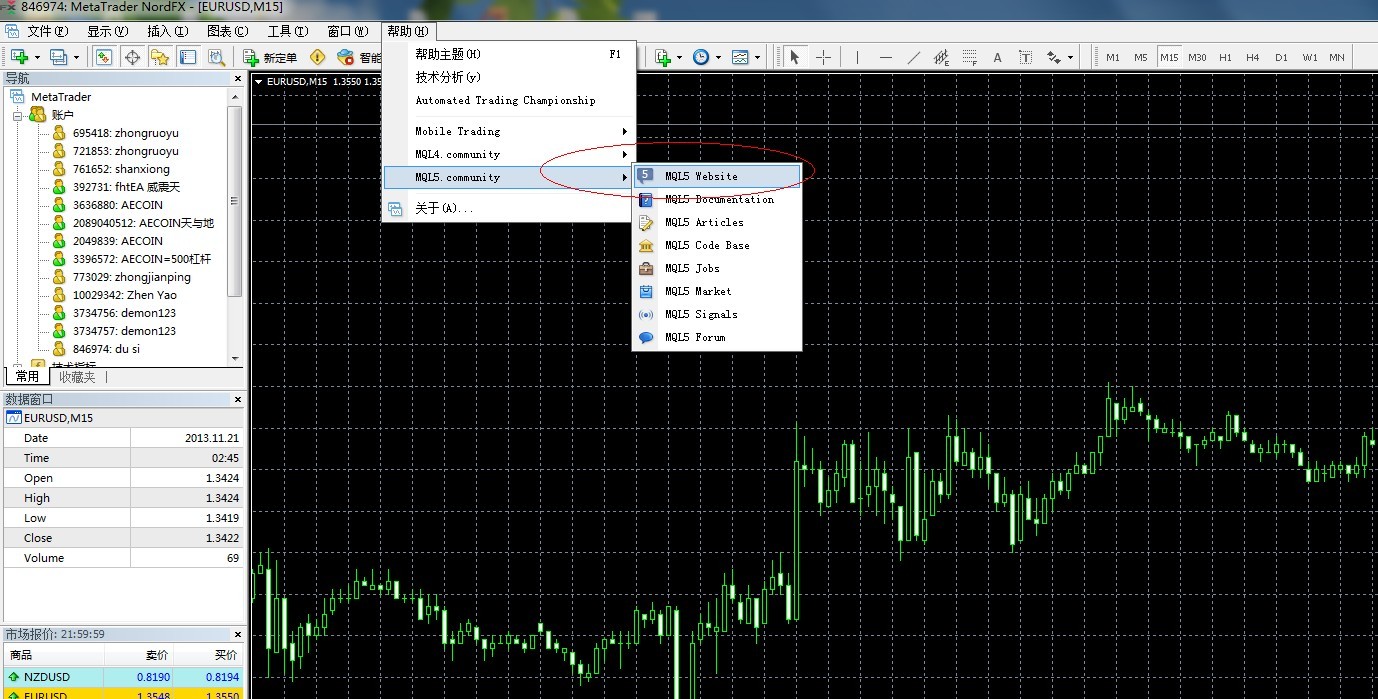
Task: Select the NZDUSD market watch row
Action: pos(124,676)
